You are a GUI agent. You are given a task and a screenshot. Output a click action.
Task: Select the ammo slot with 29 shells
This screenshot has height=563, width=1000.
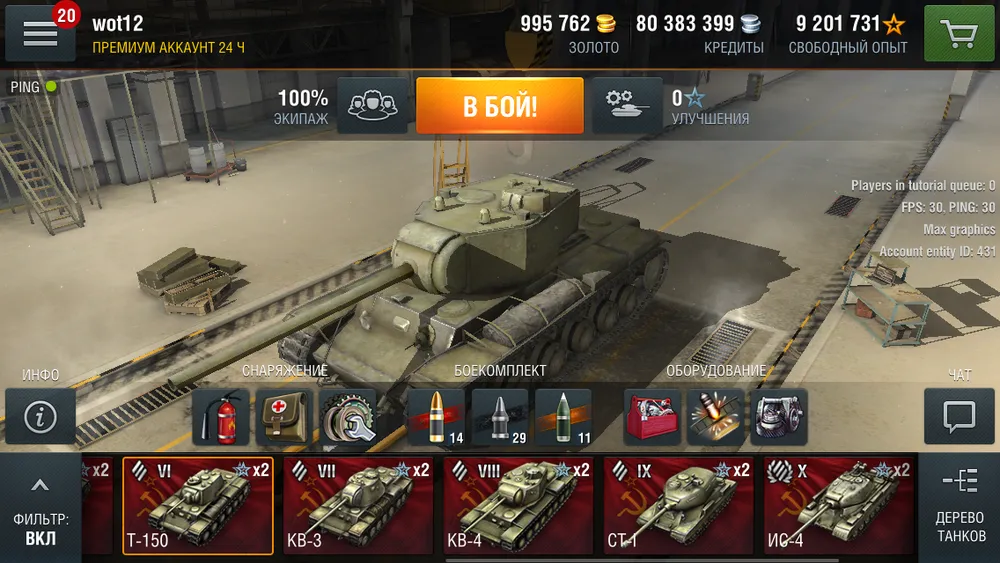click(x=500, y=417)
